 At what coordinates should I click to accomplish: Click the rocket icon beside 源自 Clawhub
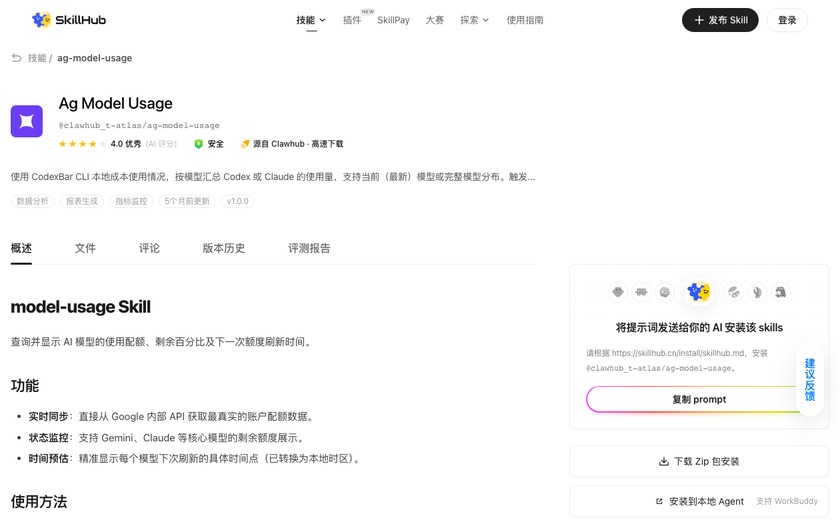(x=245, y=144)
